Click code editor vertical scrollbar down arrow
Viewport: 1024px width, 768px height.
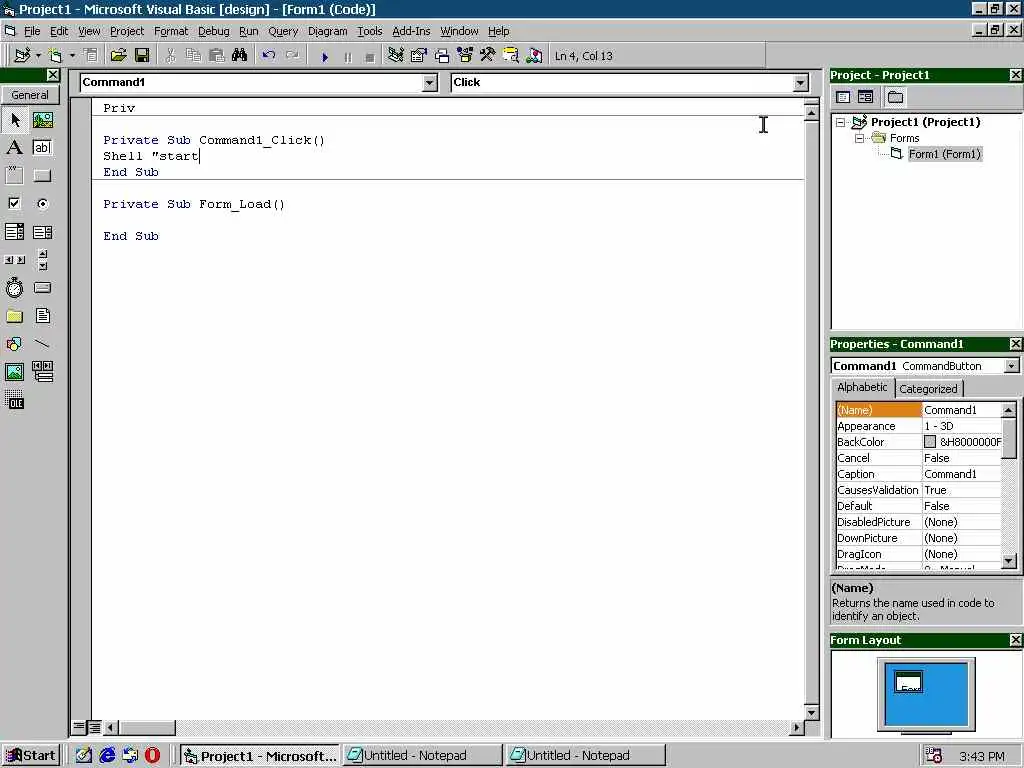811,712
